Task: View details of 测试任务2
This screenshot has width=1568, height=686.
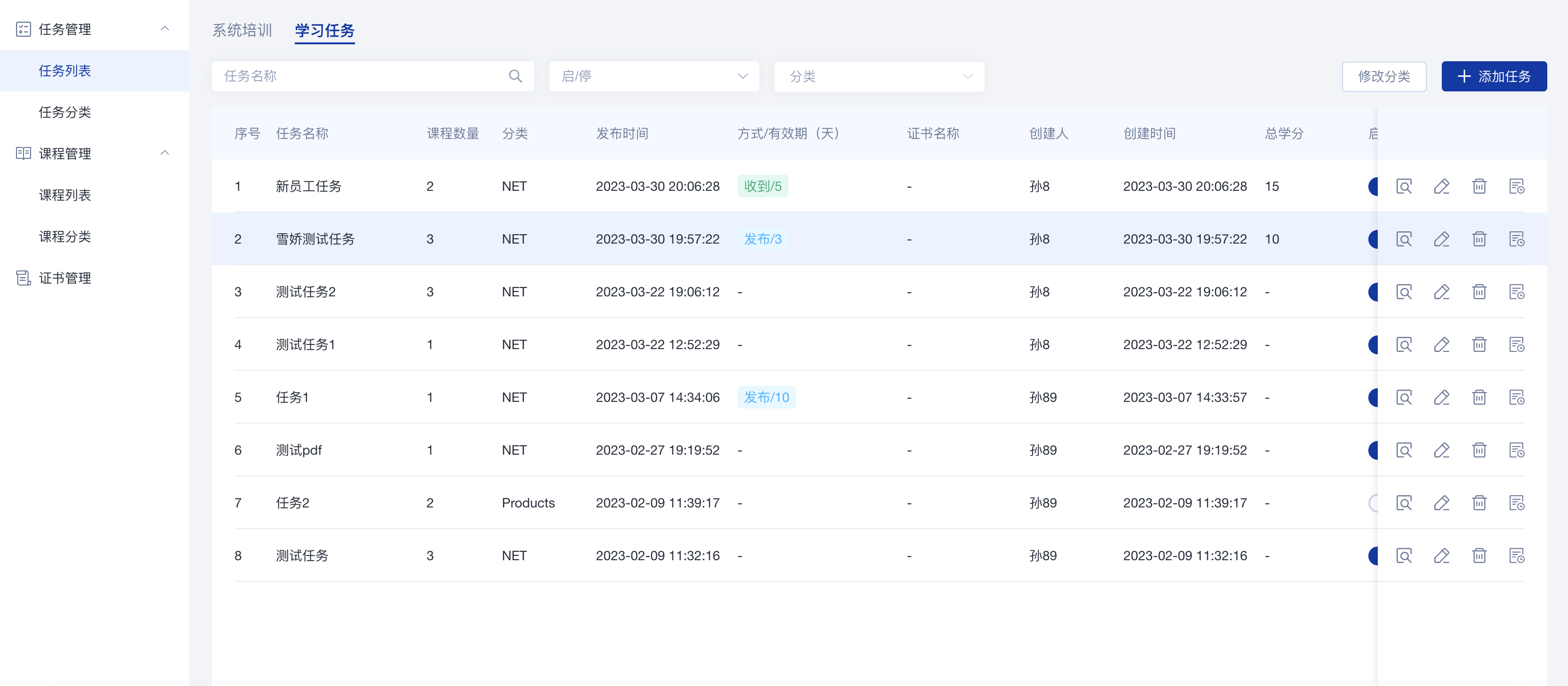Action: point(1404,292)
